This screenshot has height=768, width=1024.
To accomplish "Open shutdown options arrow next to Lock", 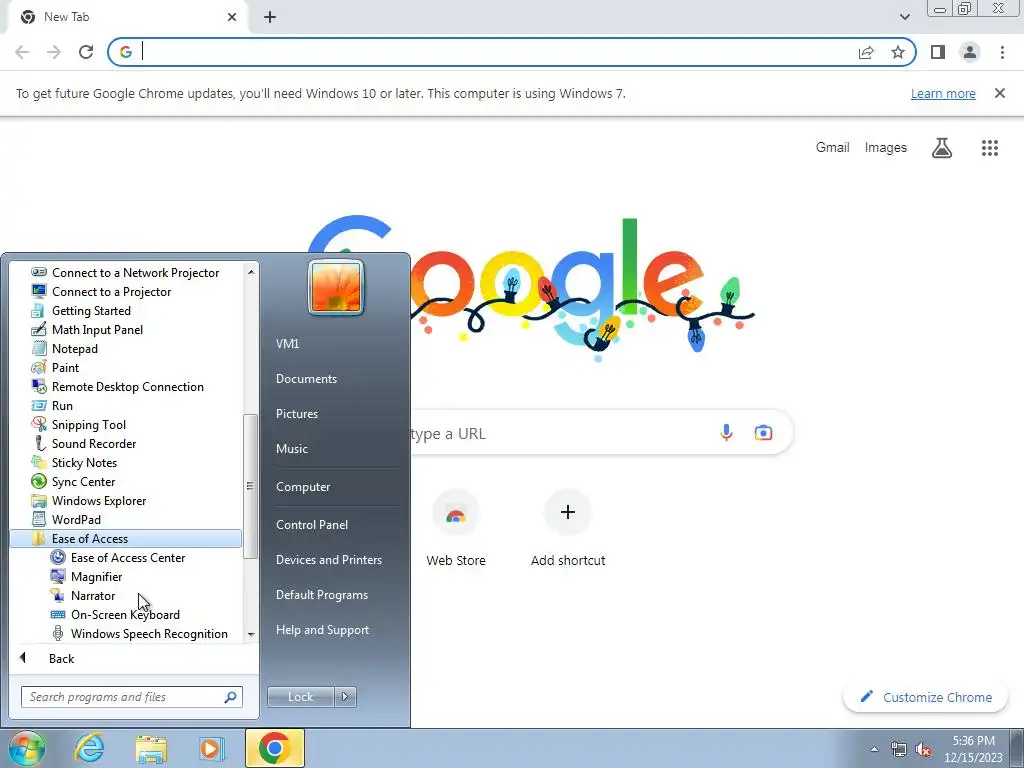I will 345,697.
